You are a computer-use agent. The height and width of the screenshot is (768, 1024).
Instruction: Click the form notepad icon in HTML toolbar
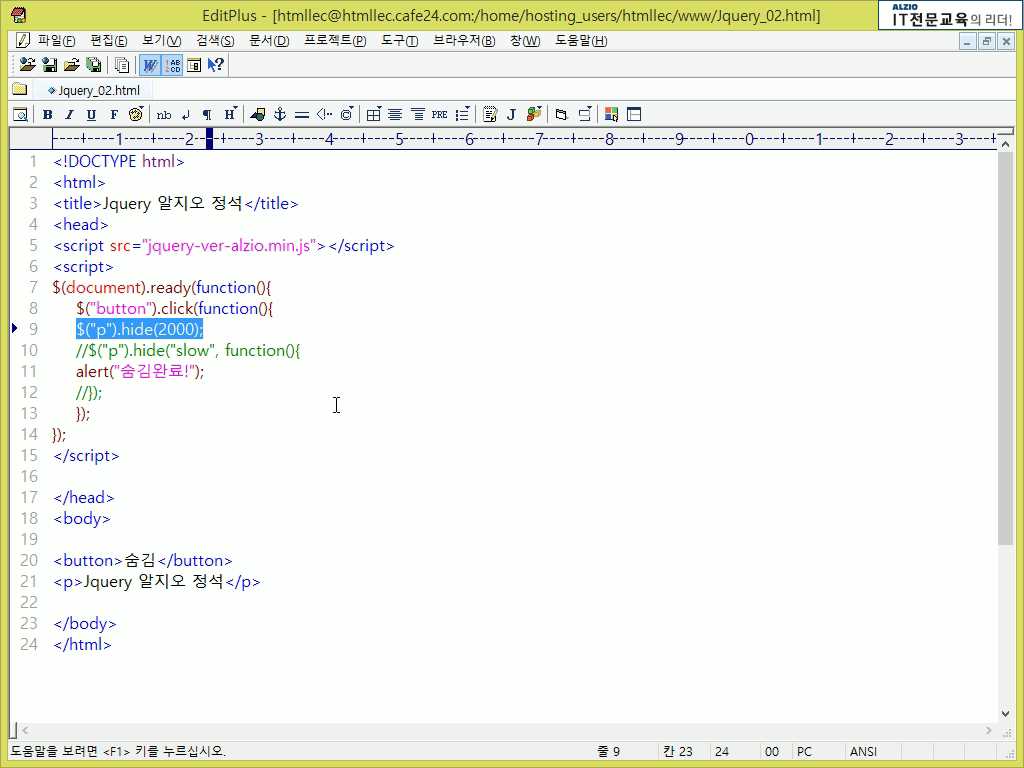click(x=490, y=115)
